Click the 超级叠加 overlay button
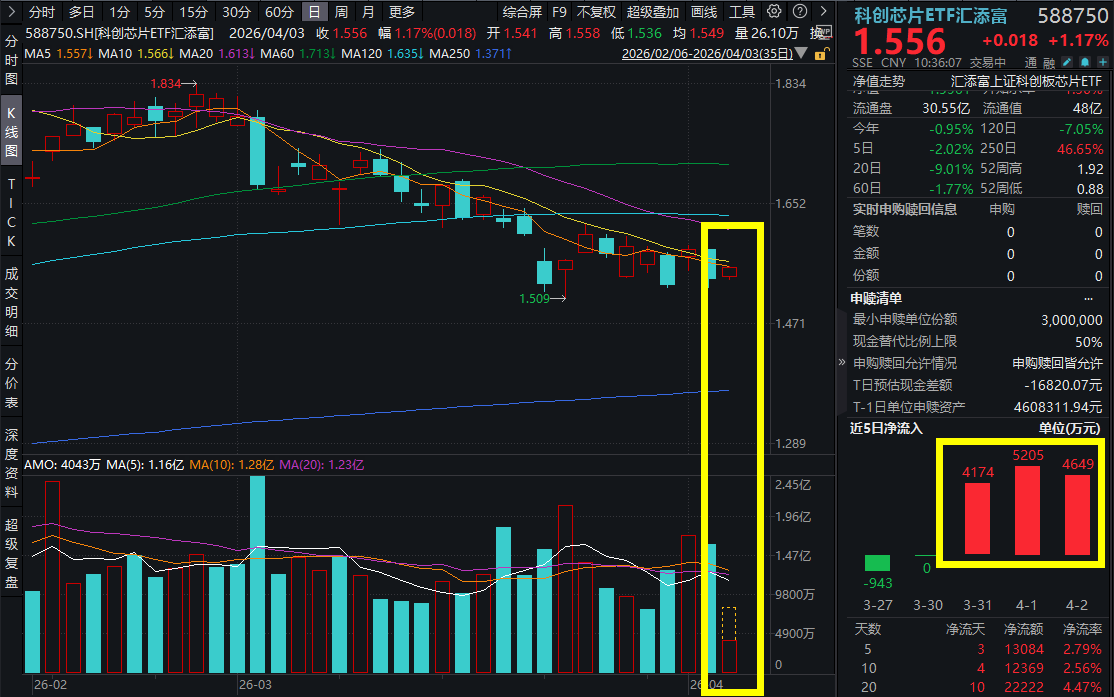The width and height of the screenshot is (1114, 697). (x=654, y=11)
